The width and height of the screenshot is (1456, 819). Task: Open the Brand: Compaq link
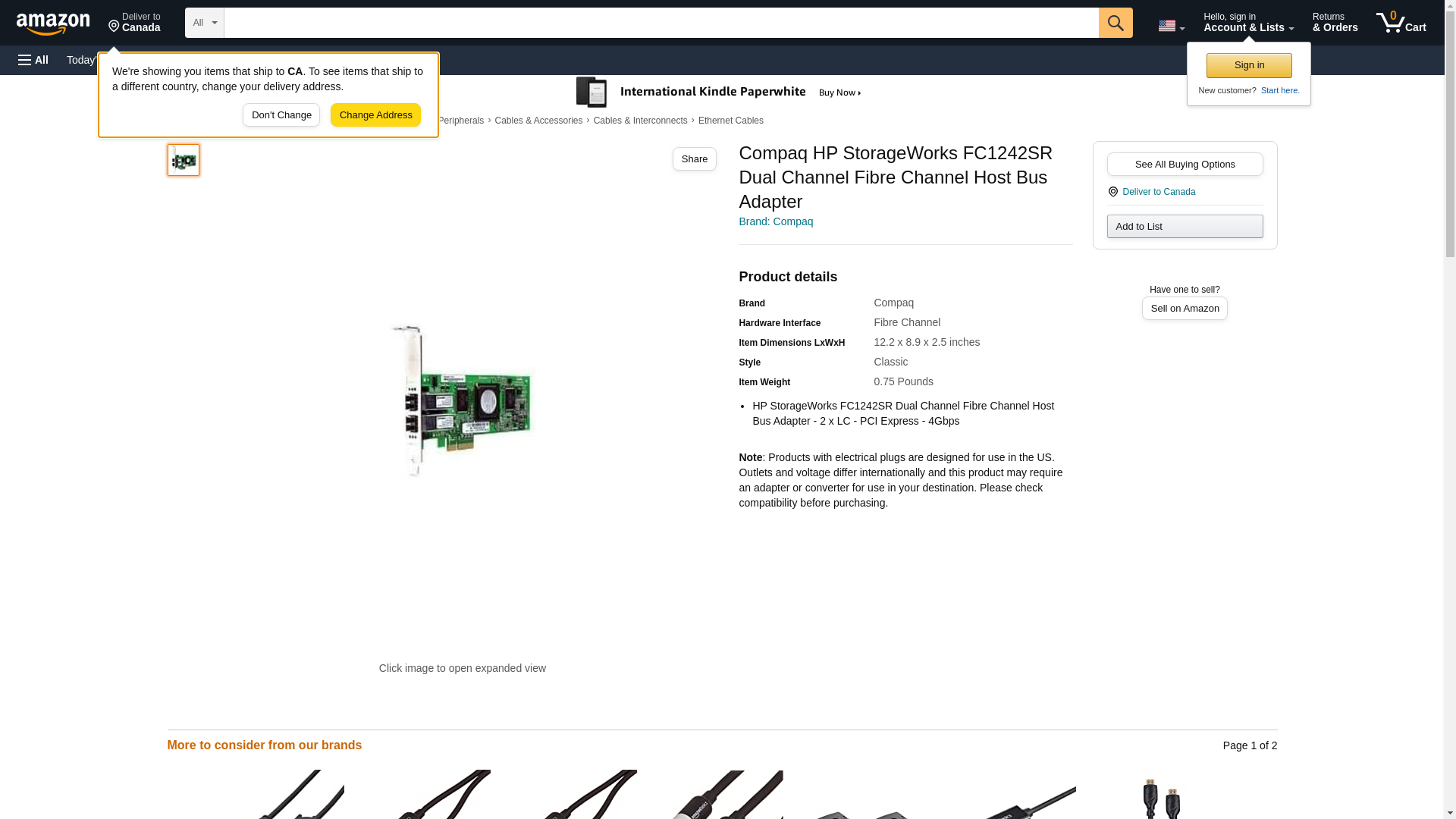coord(775,221)
